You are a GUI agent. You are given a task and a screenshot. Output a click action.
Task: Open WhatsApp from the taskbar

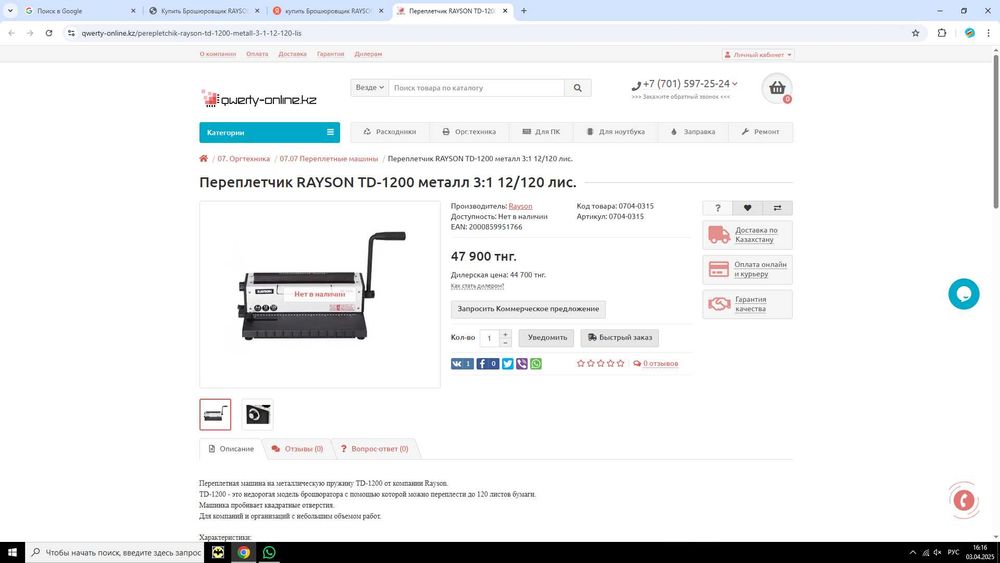pyautogui.click(x=269, y=552)
